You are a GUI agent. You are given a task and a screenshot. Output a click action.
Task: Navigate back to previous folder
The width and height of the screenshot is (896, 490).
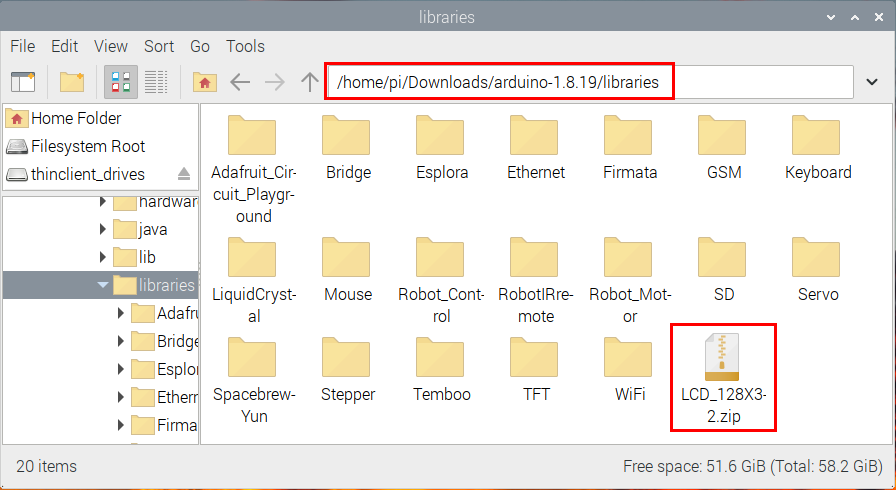click(240, 82)
